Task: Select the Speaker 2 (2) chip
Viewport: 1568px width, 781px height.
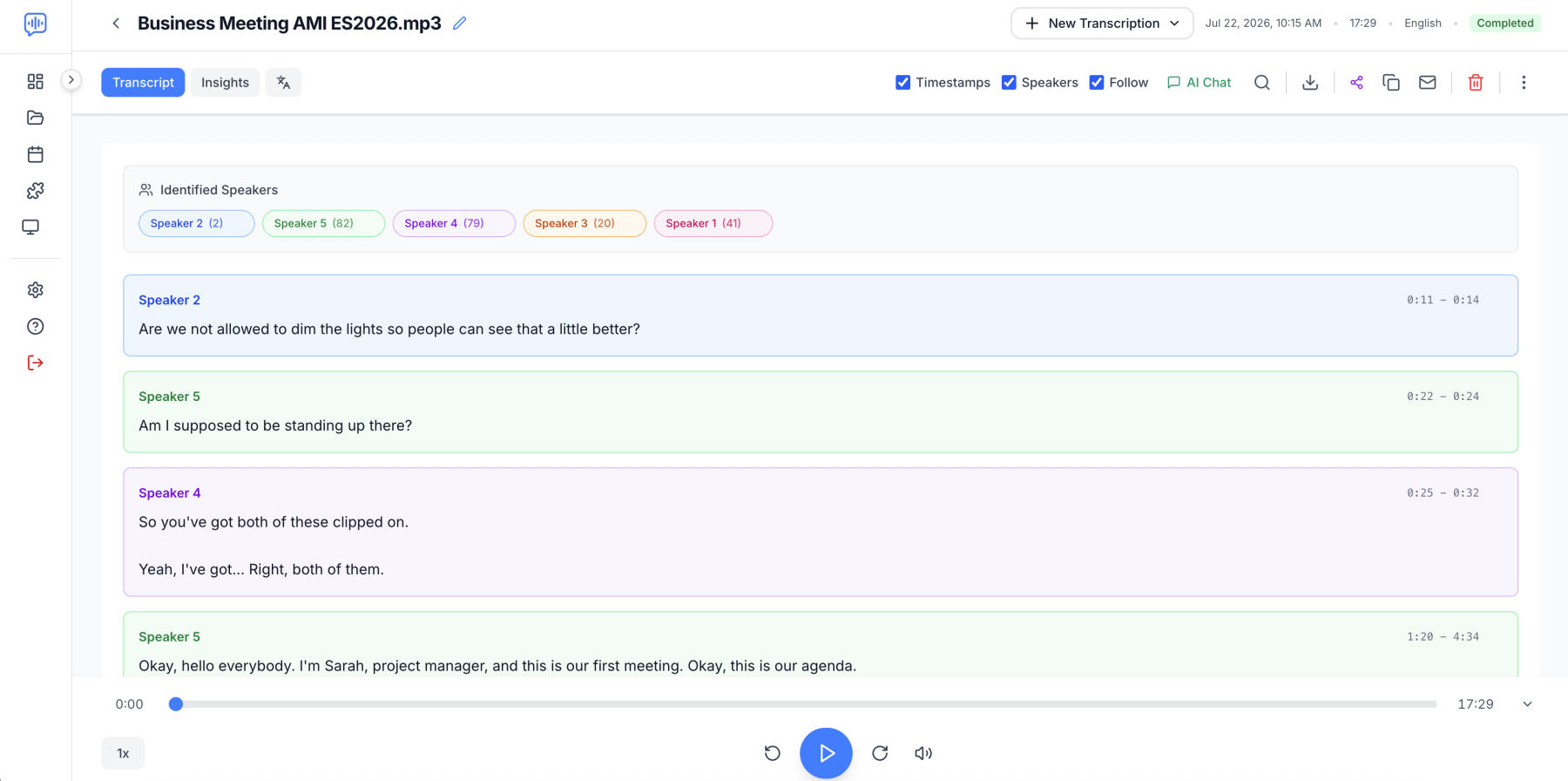Action: [197, 223]
